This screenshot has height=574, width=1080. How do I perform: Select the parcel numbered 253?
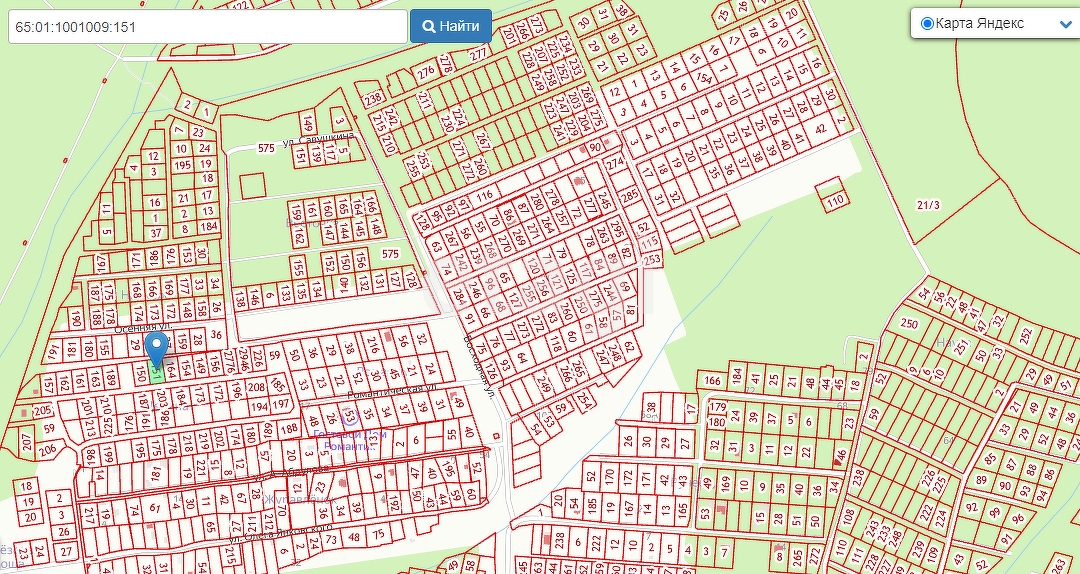click(x=652, y=259)
